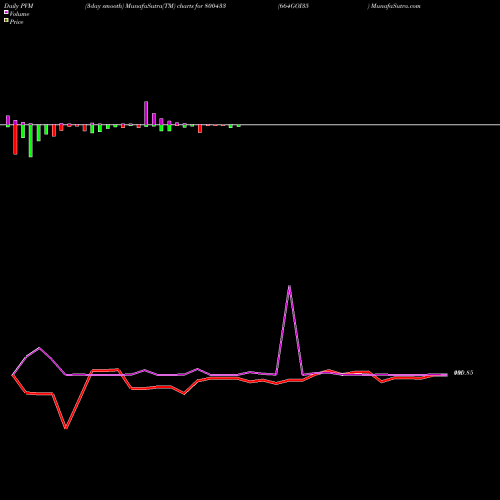Click the tall magenta spike peak on volume line
Image resolution: width=500 pixels, height=500 pixels.
(x=289, y=286)
